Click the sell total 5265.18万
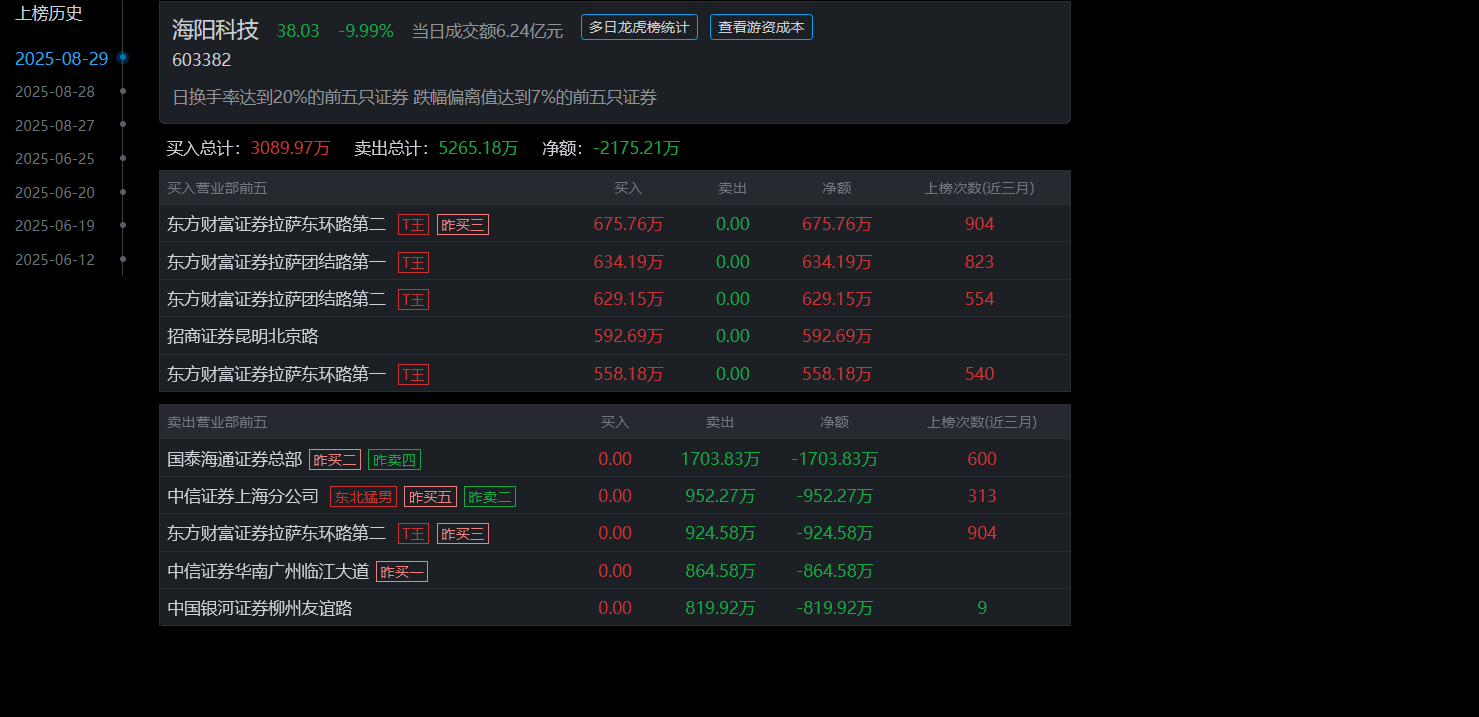 478,148
